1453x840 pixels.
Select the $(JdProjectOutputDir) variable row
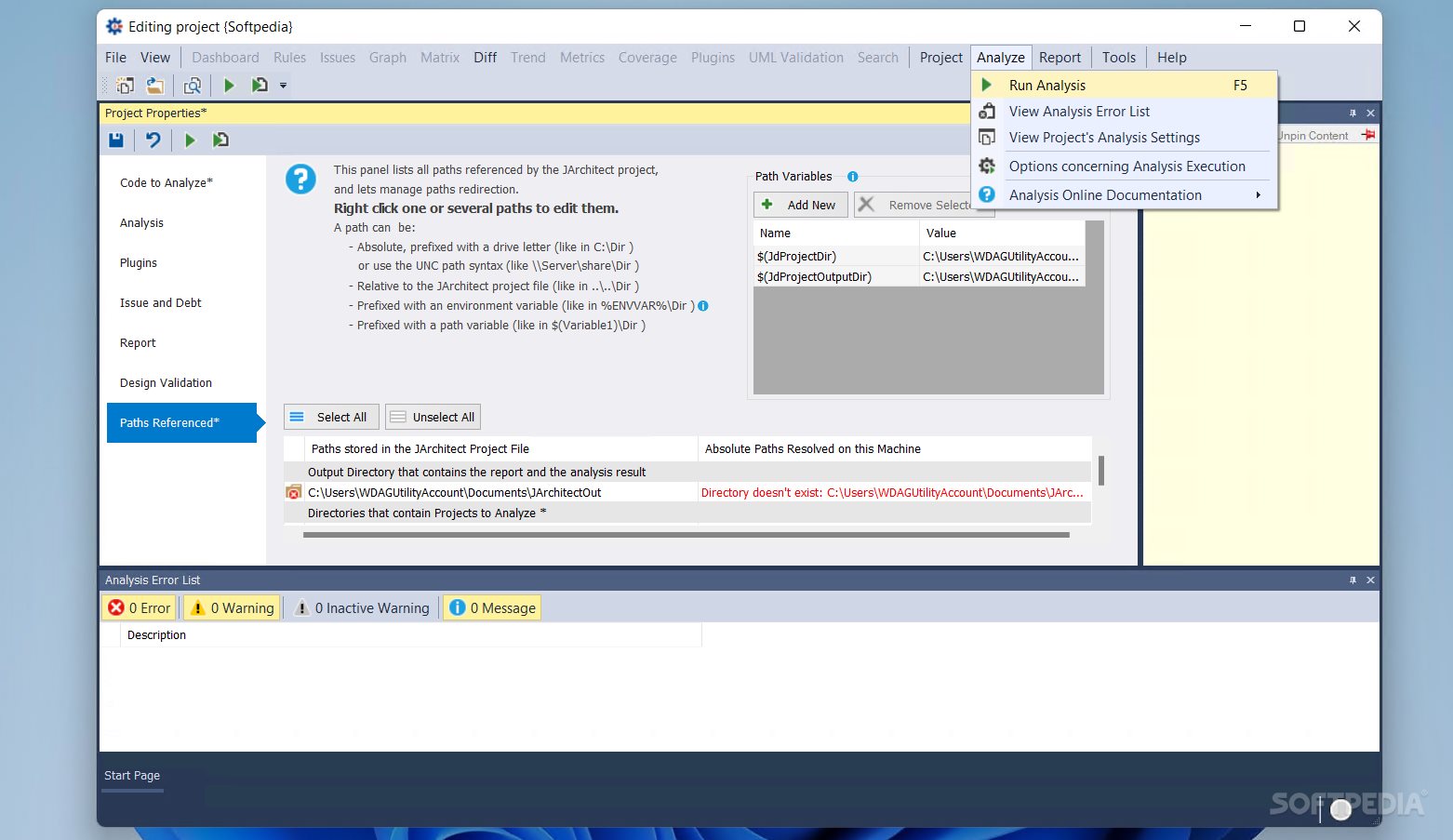click(x=919, y=277)
